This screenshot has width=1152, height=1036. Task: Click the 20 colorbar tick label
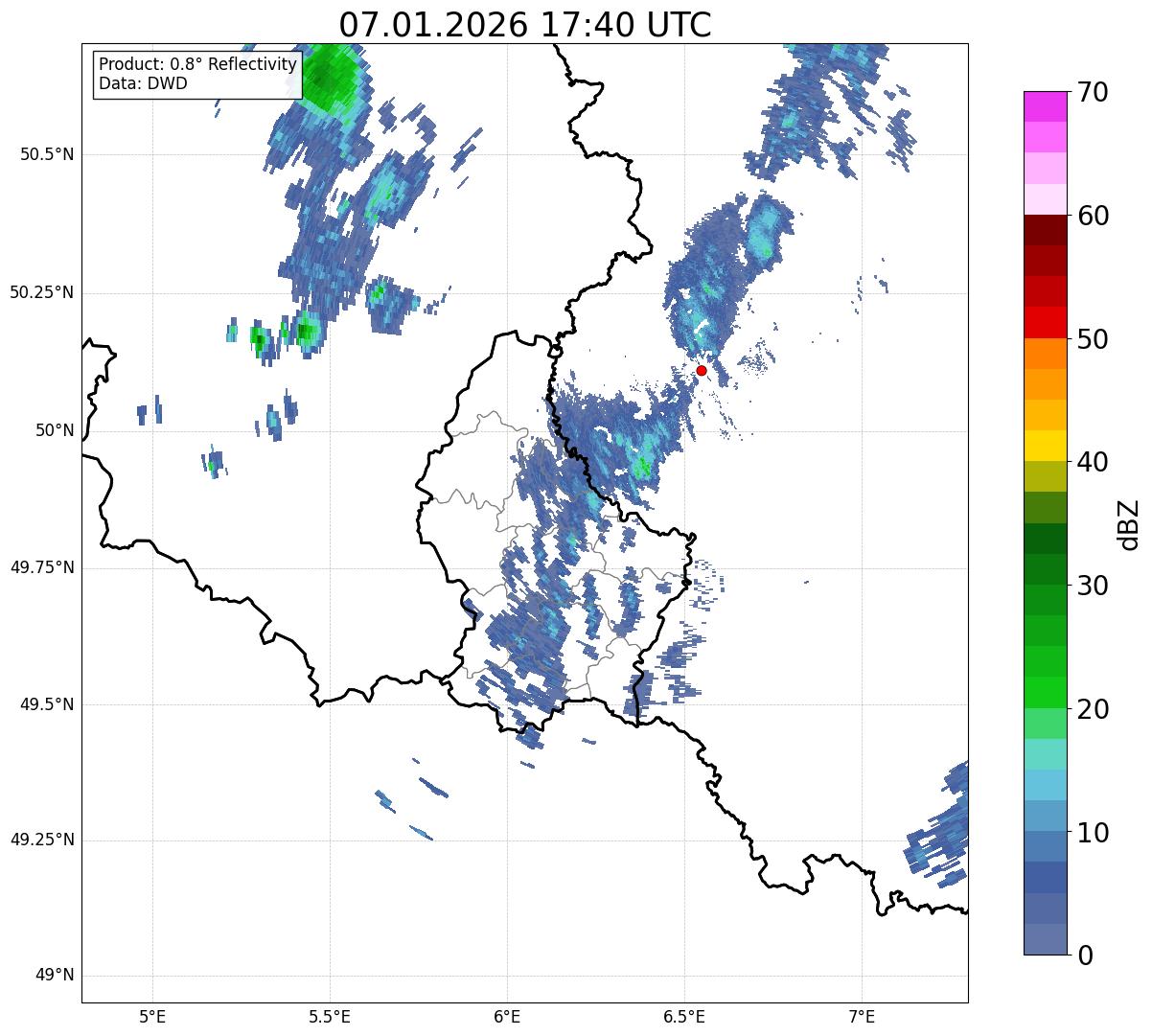(1094, 709)
